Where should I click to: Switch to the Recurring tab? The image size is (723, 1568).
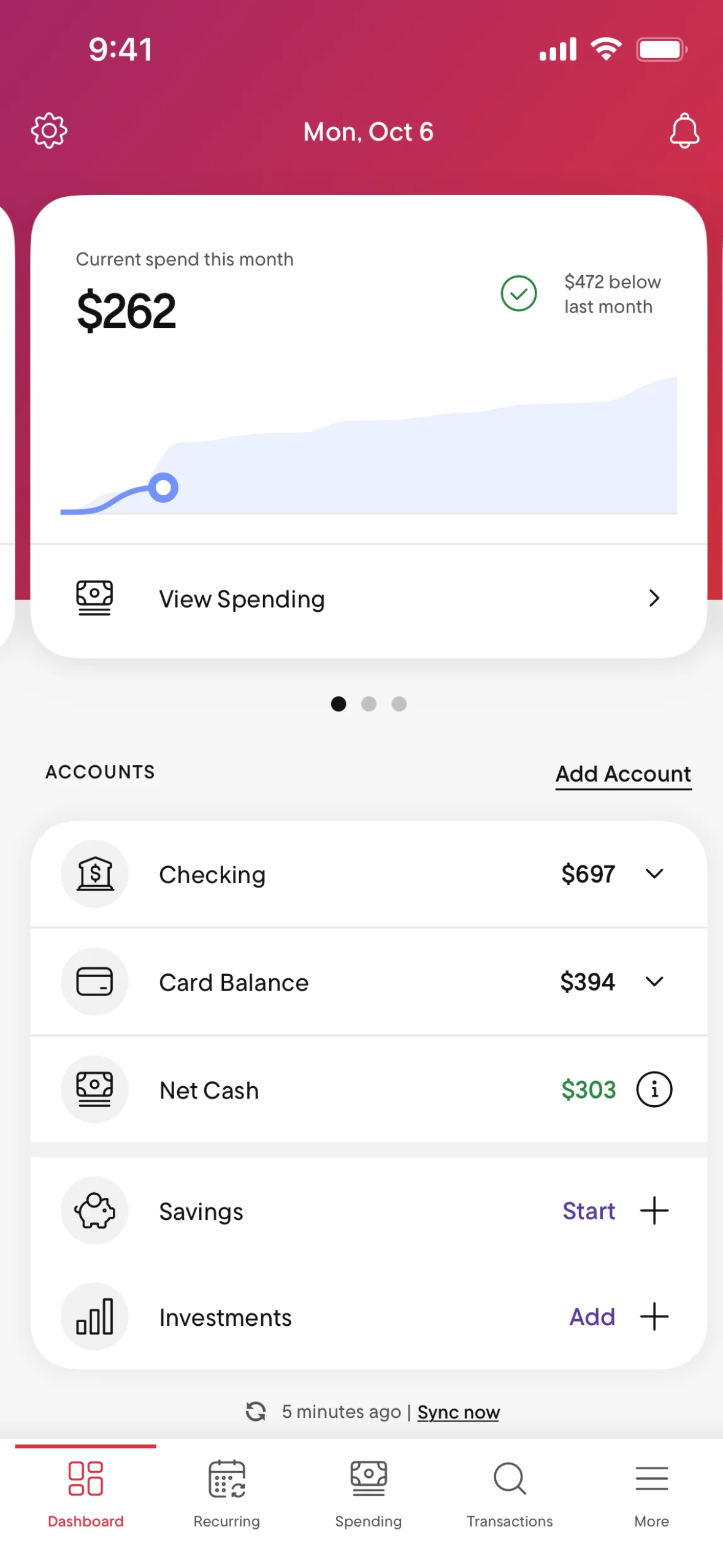pos(227,1493)
